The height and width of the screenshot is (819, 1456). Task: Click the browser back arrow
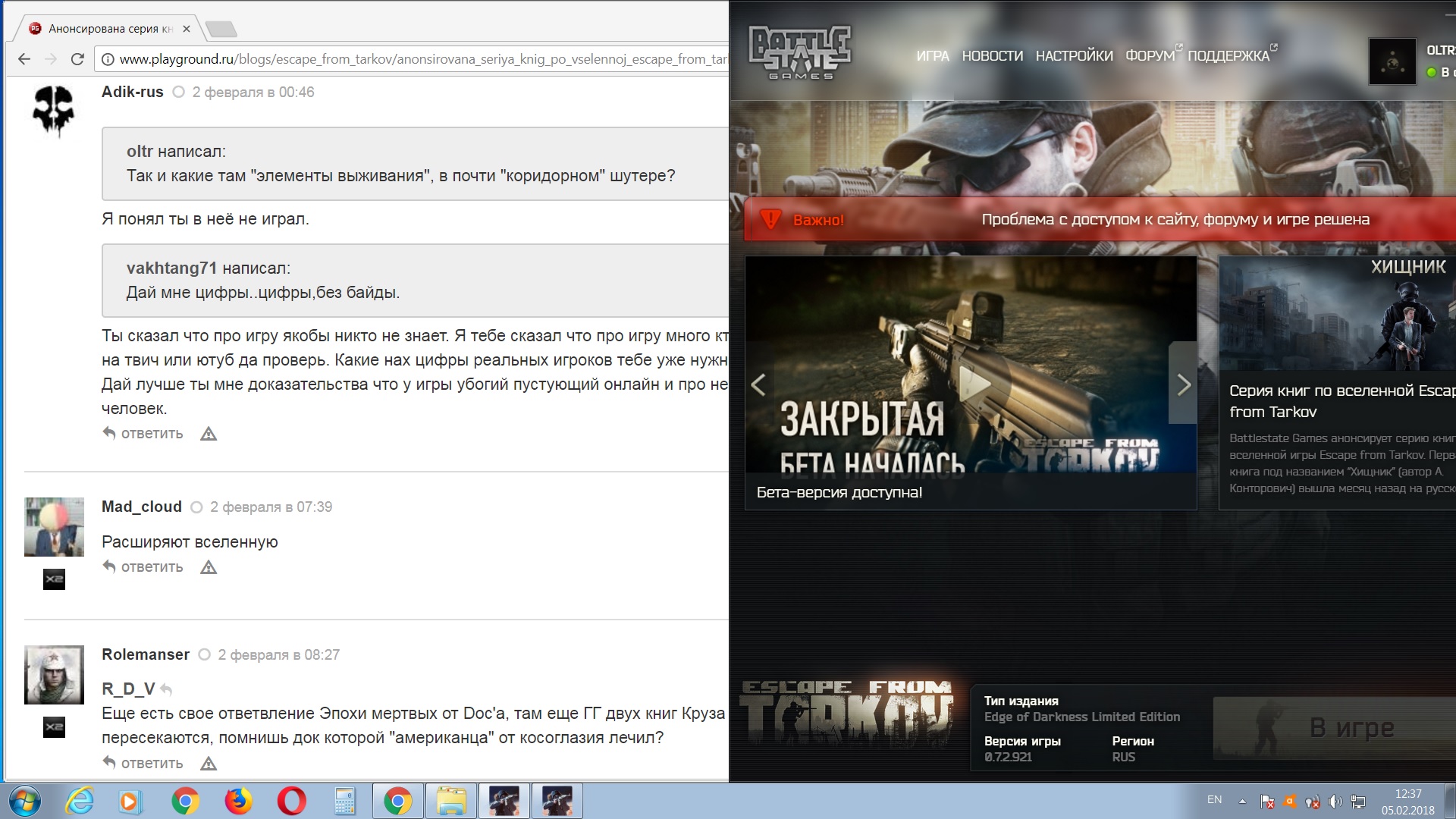pyautogui.click(x=24, y=59)
